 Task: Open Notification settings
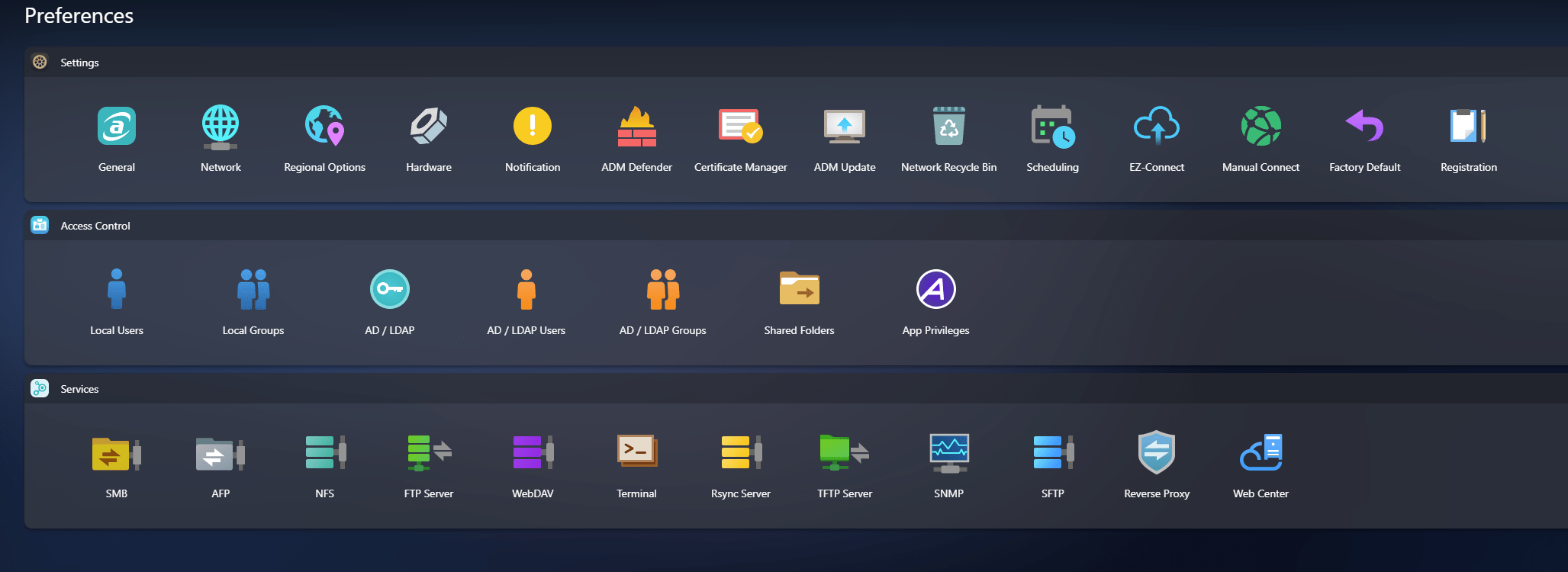click(x=533, y=127)
